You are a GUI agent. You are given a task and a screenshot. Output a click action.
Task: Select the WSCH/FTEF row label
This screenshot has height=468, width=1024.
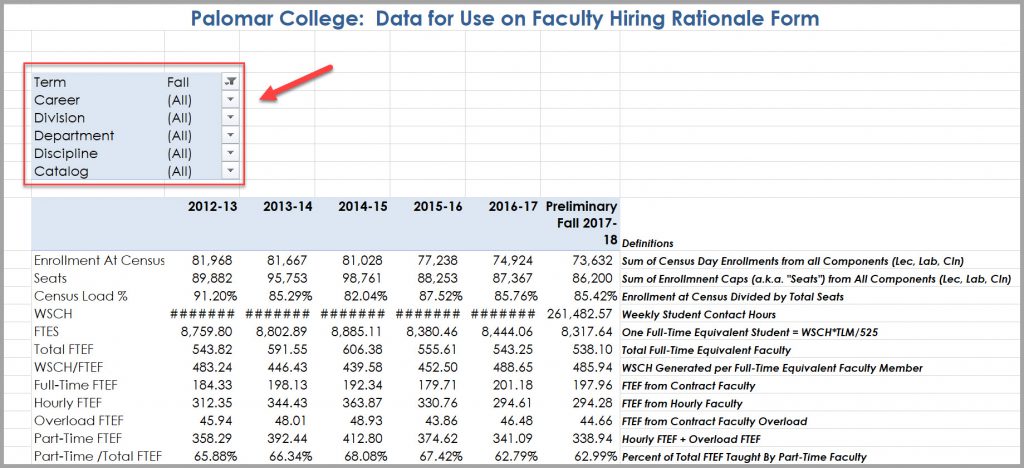pos(69,367)
